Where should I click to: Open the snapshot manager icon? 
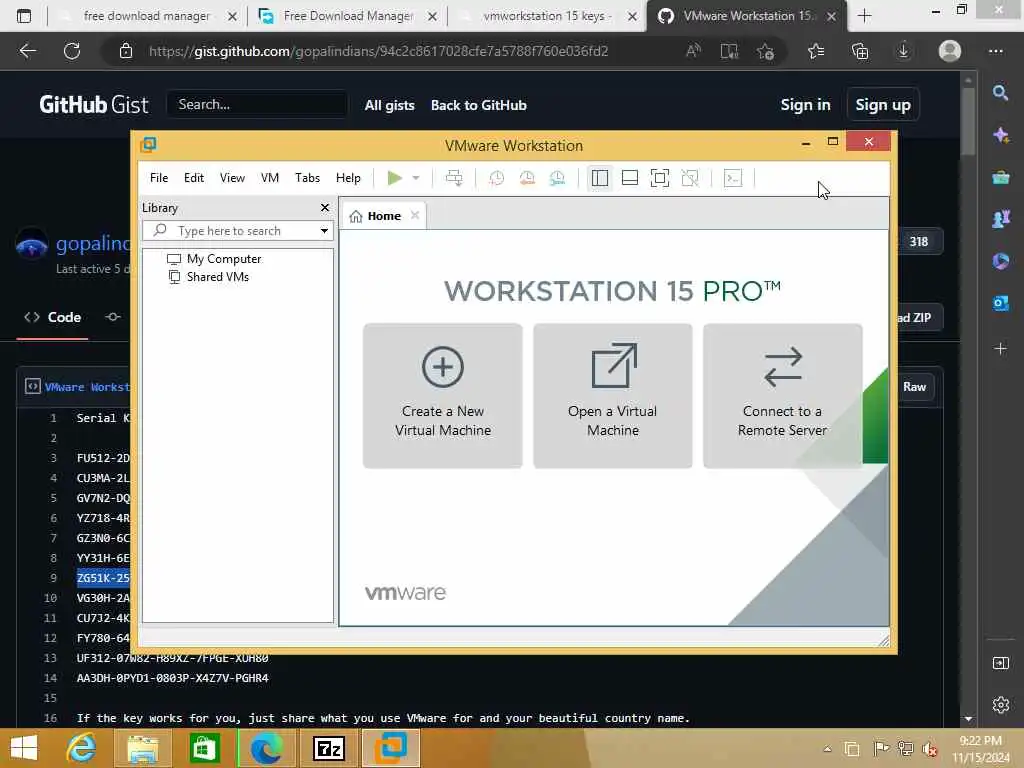click(557, 178)
